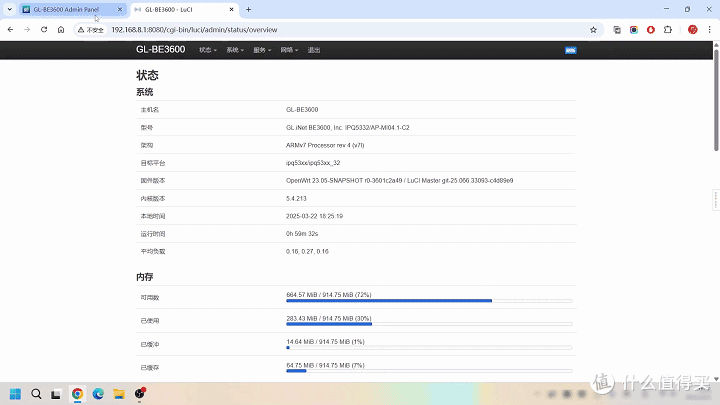Open the Chrome three-dot menu

coord(709,30)
